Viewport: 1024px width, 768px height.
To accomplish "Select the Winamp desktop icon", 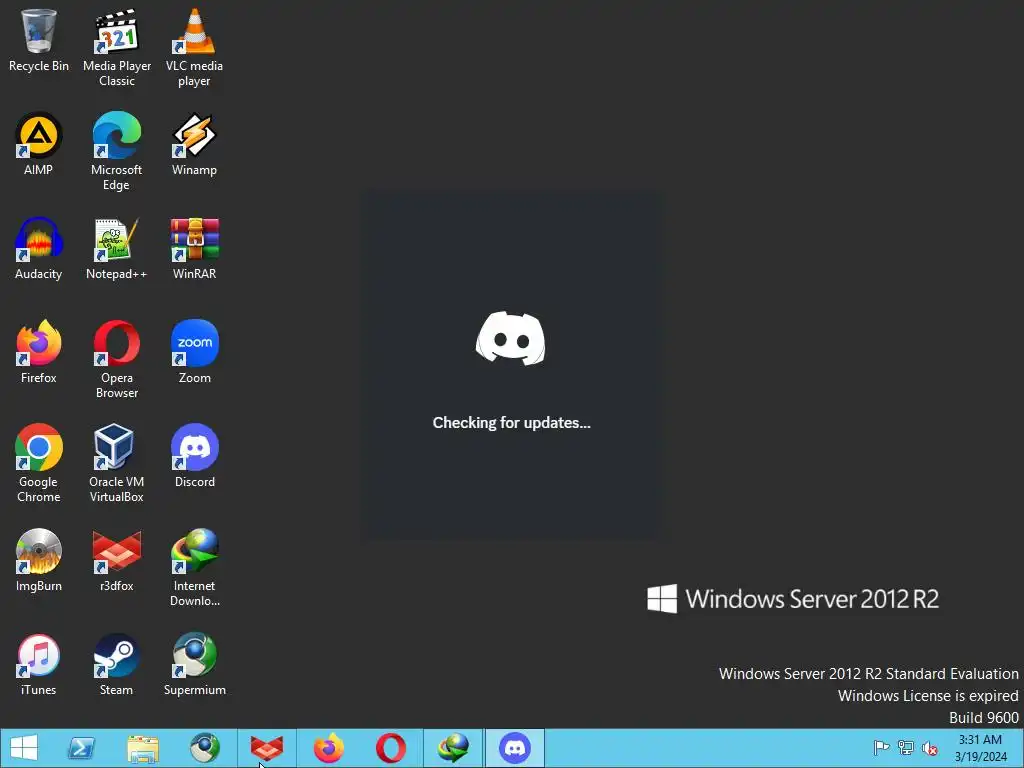I will (195, 144).
